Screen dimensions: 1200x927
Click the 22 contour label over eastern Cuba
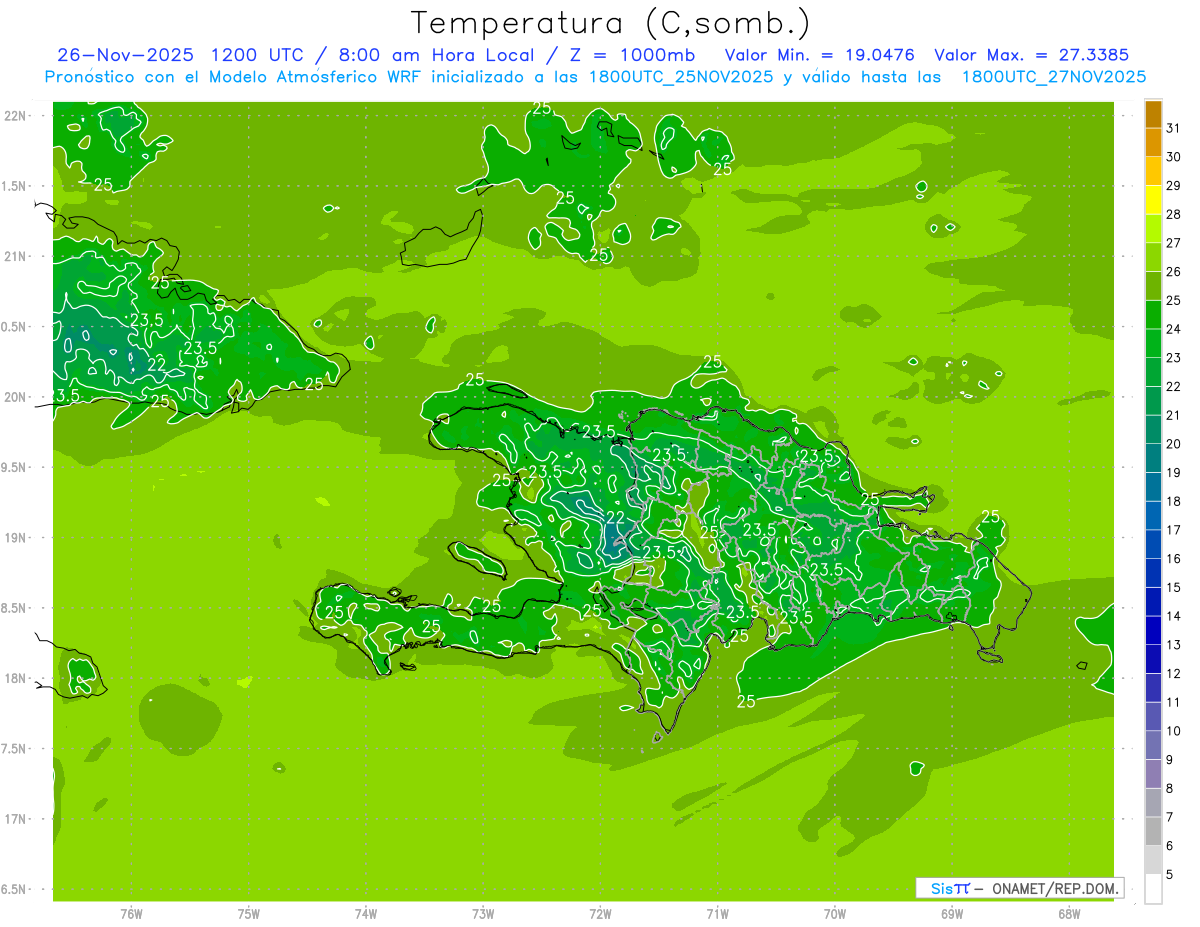click(157, 365)
